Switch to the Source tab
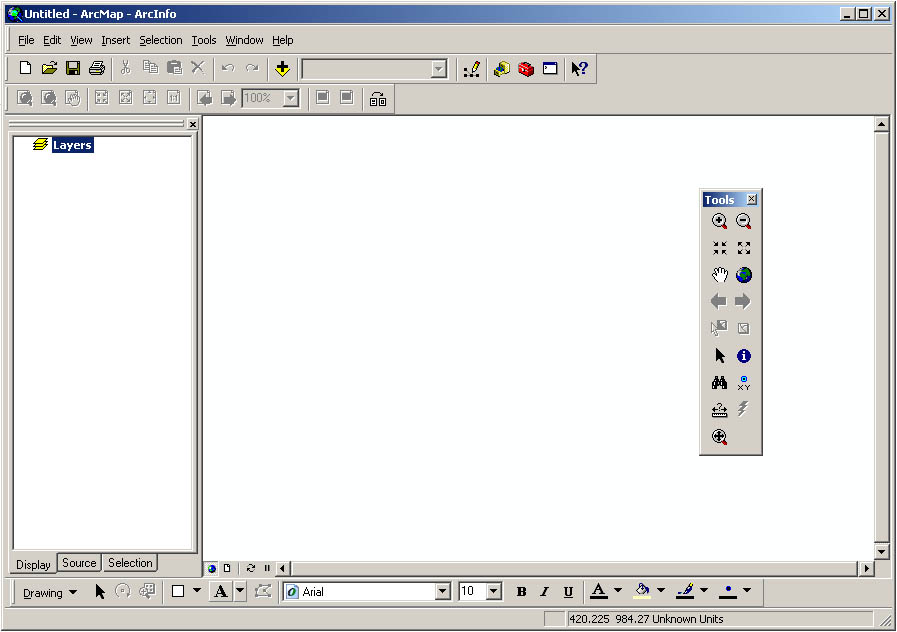 (79, 563)
